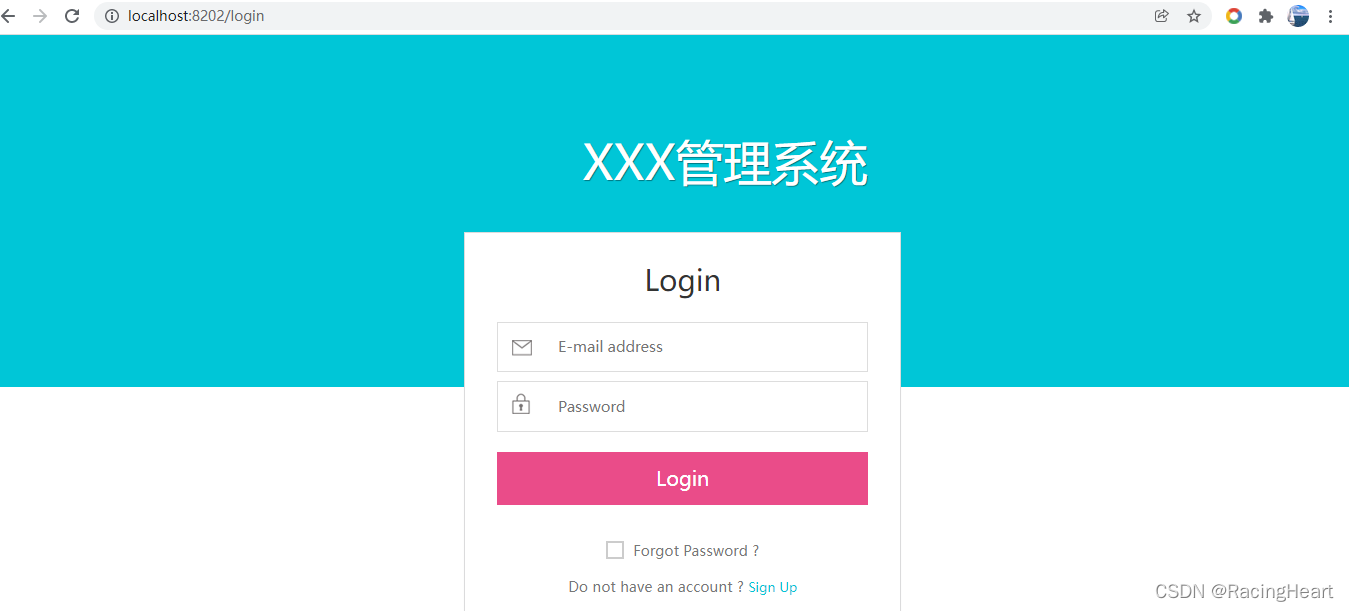Open the Sign Up link
This screenshot has width=1349, height=611.
(x=773, y=587)
